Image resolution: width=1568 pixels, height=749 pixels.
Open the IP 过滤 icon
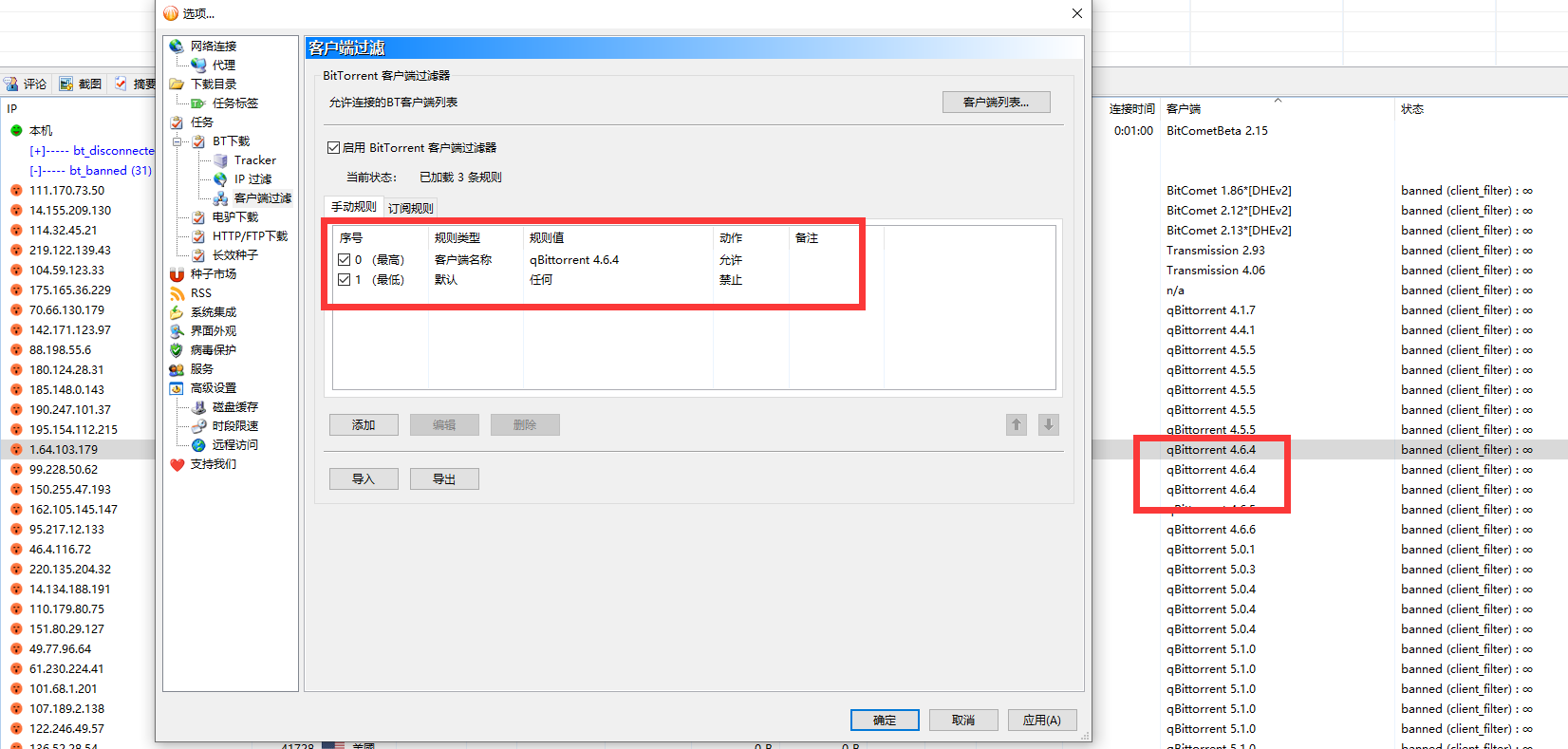220,178
